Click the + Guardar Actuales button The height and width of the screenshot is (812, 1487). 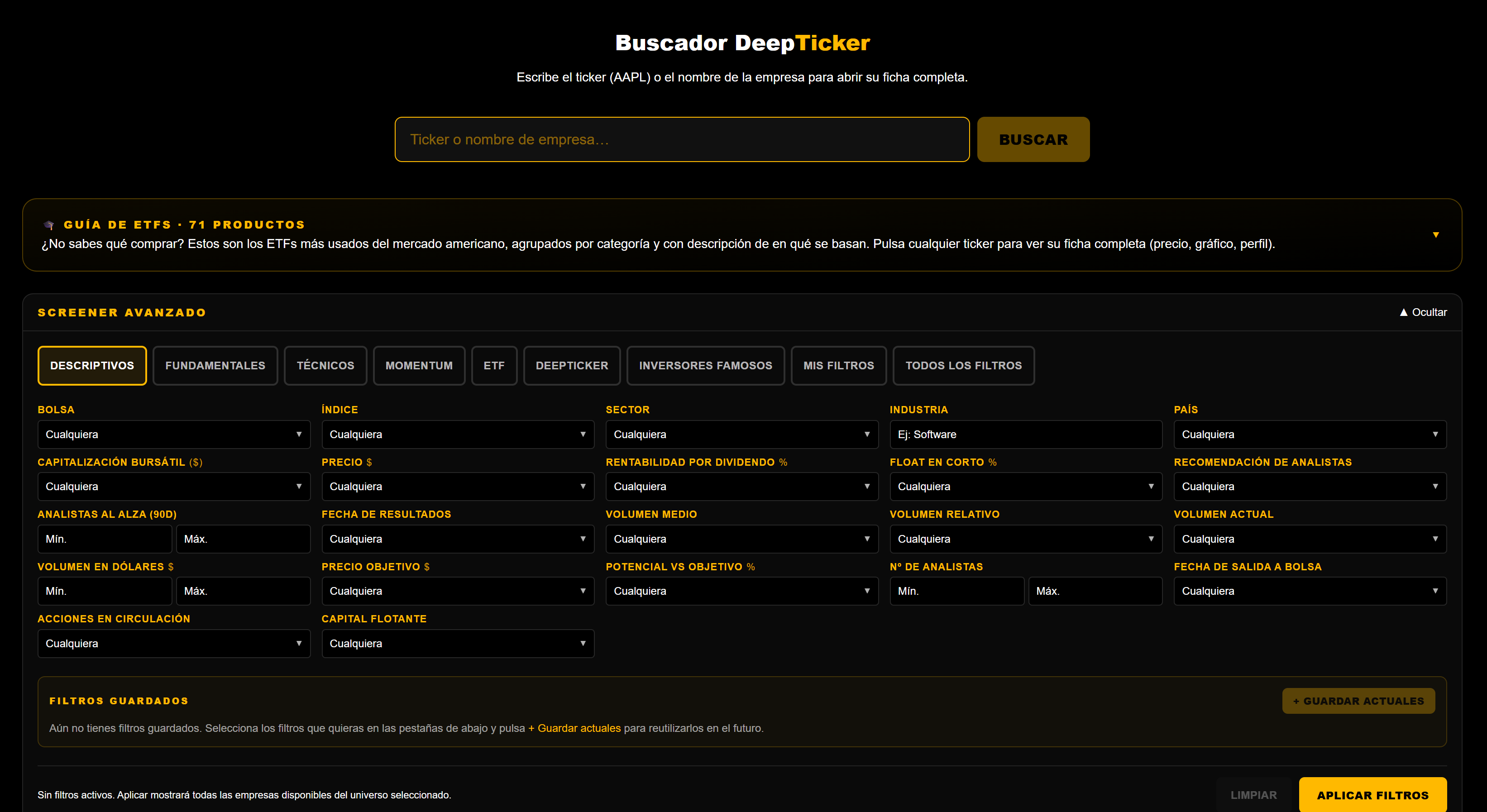tap(1358, 701)
